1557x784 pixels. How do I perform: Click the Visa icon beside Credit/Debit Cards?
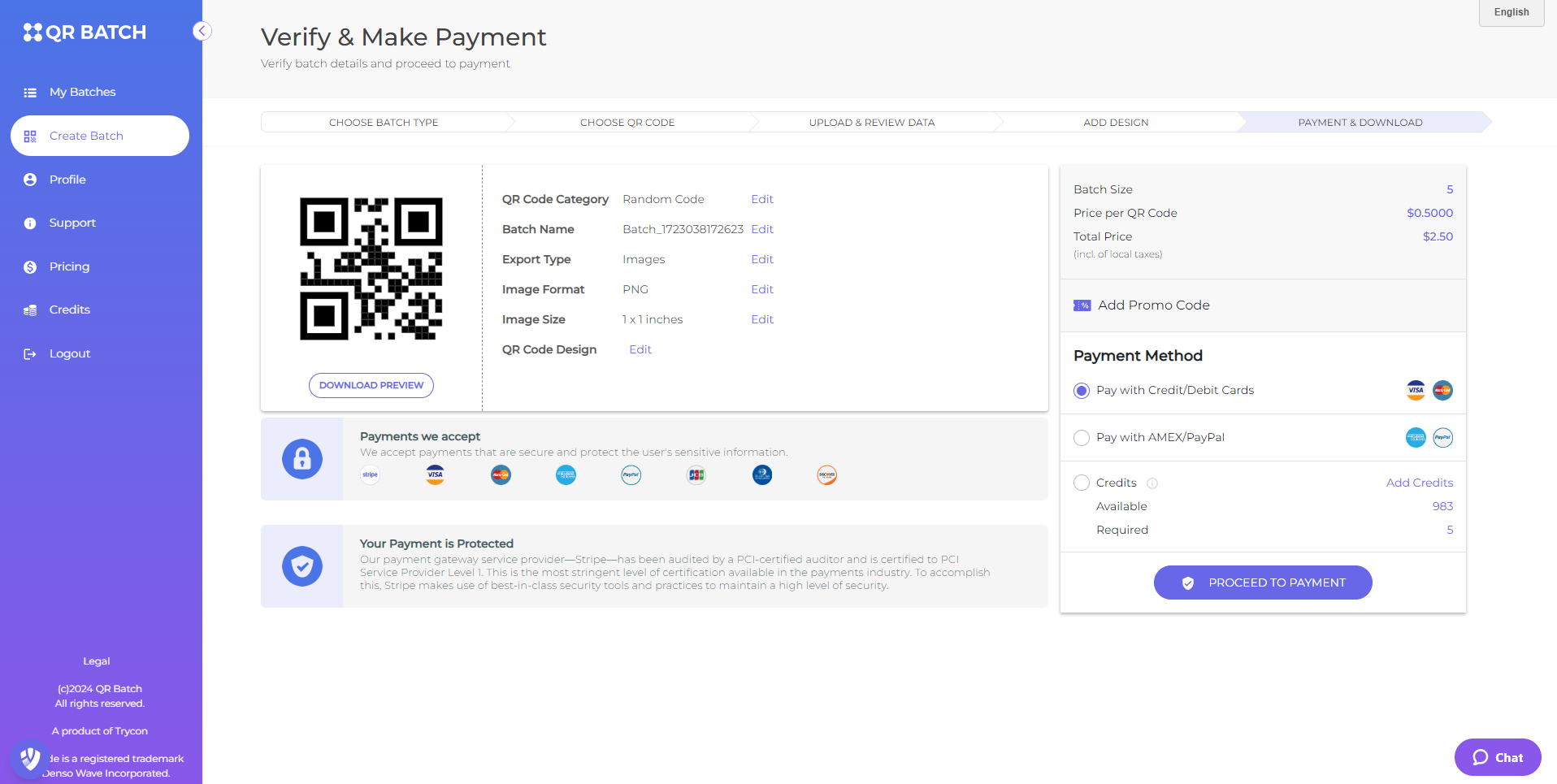click(x=1416, y=391)
